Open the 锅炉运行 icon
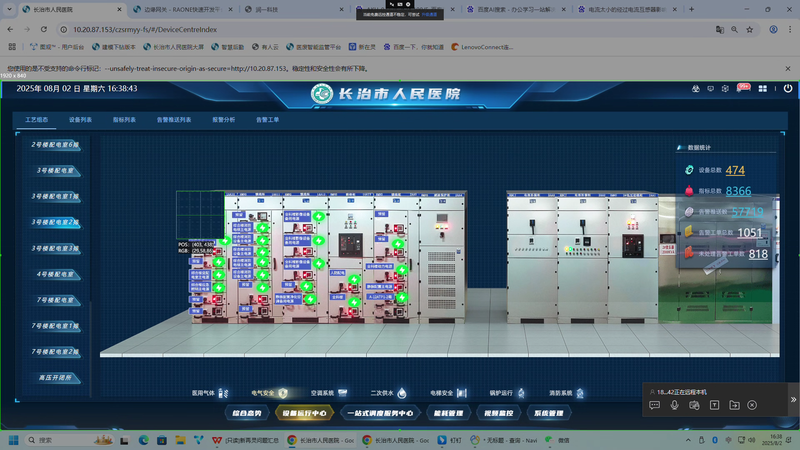 (521, 393)
